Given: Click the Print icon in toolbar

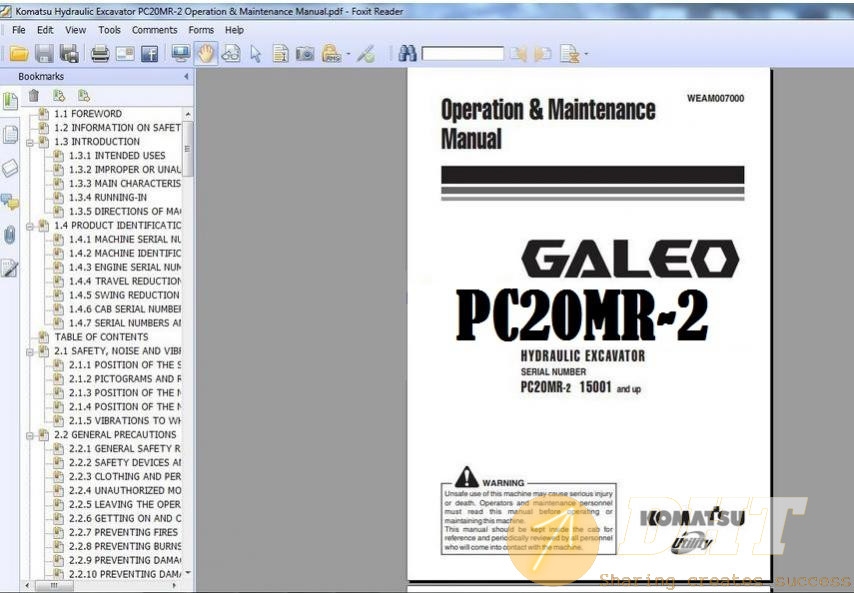Looking at the screenshot, I should pyautogui.click(x=100, y=53).
